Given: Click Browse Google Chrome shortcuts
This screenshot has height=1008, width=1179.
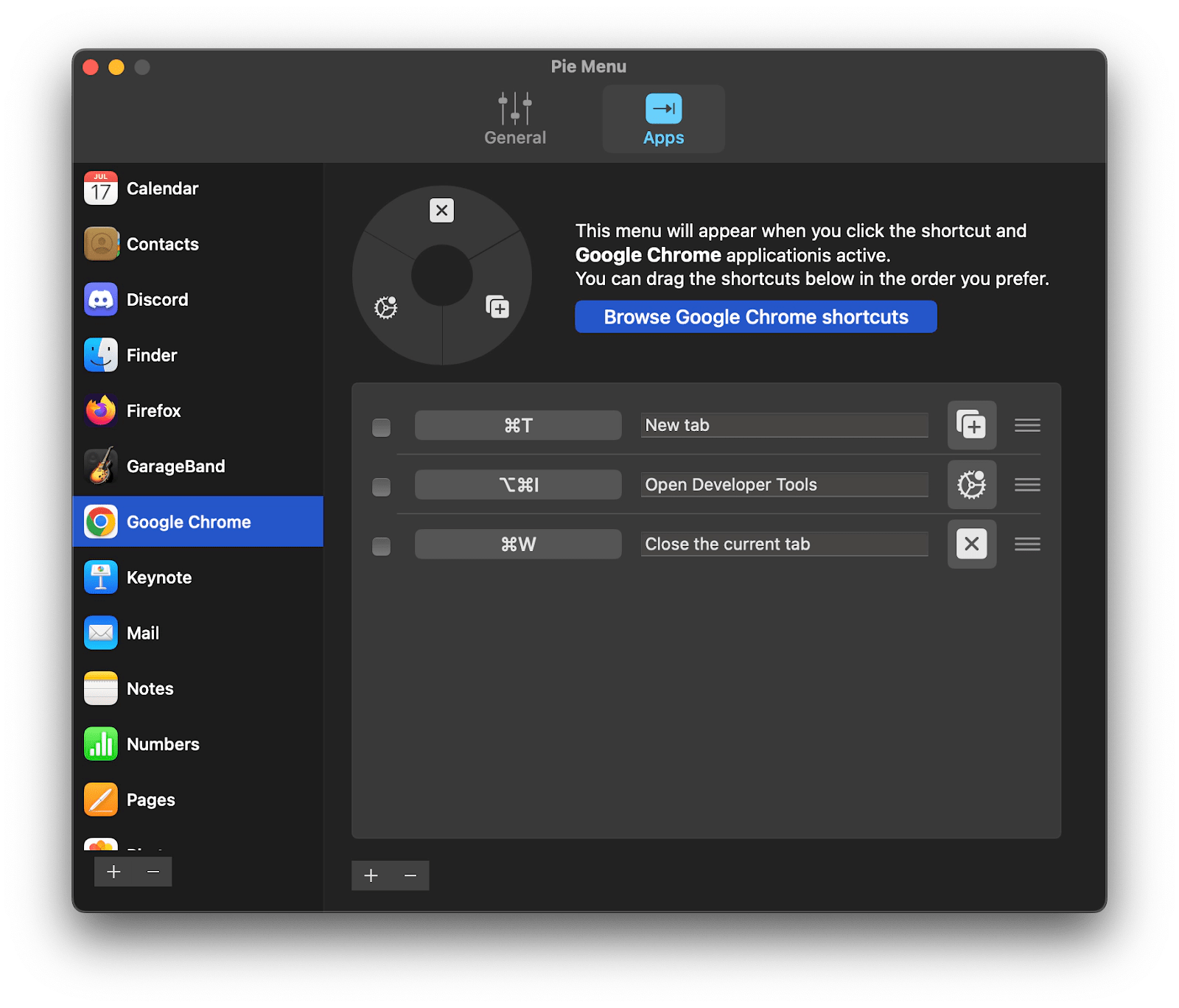Looking at the screenshot, I should pos(755,316).
